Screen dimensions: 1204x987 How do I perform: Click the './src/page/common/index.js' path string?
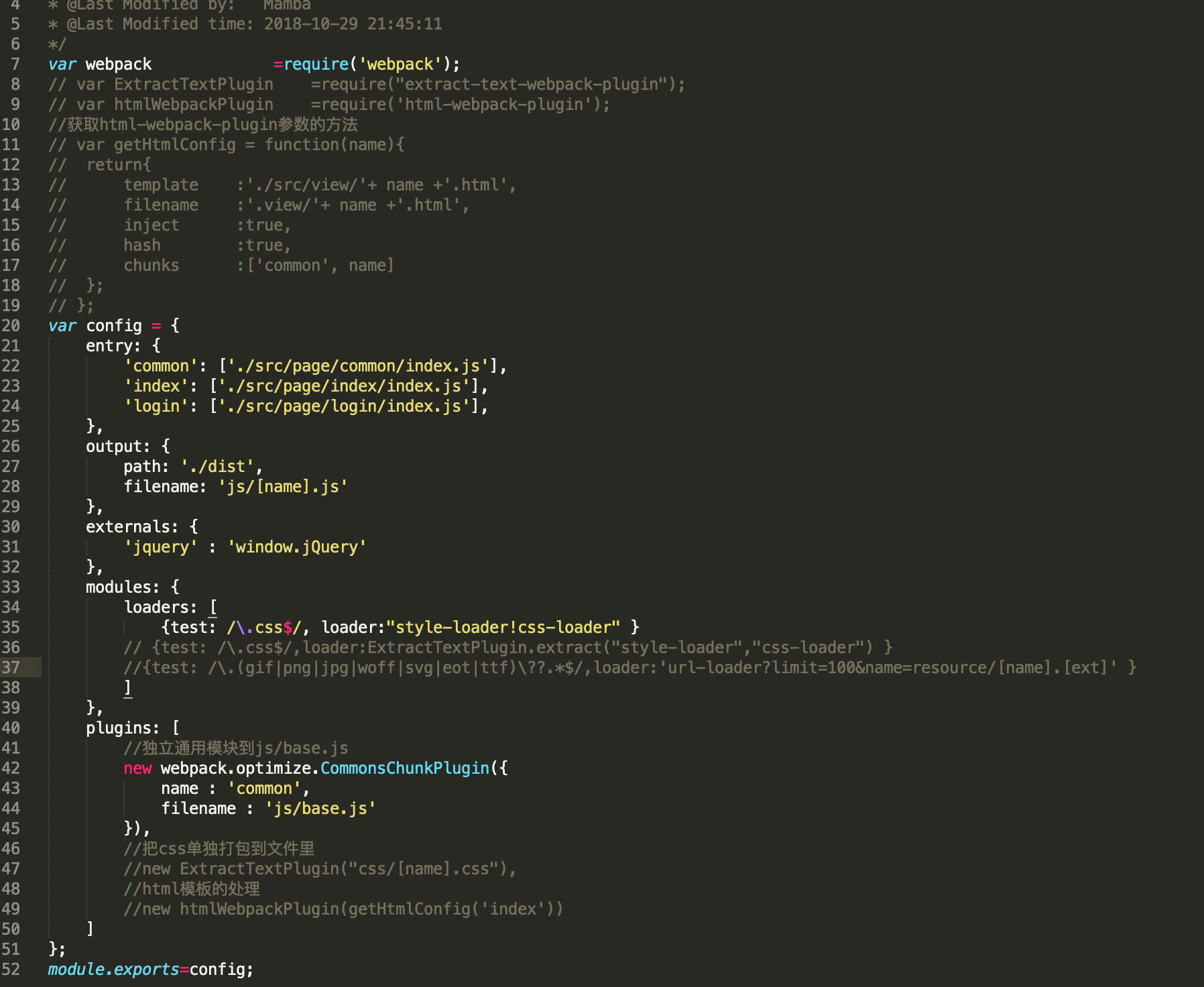click(359, 366)
